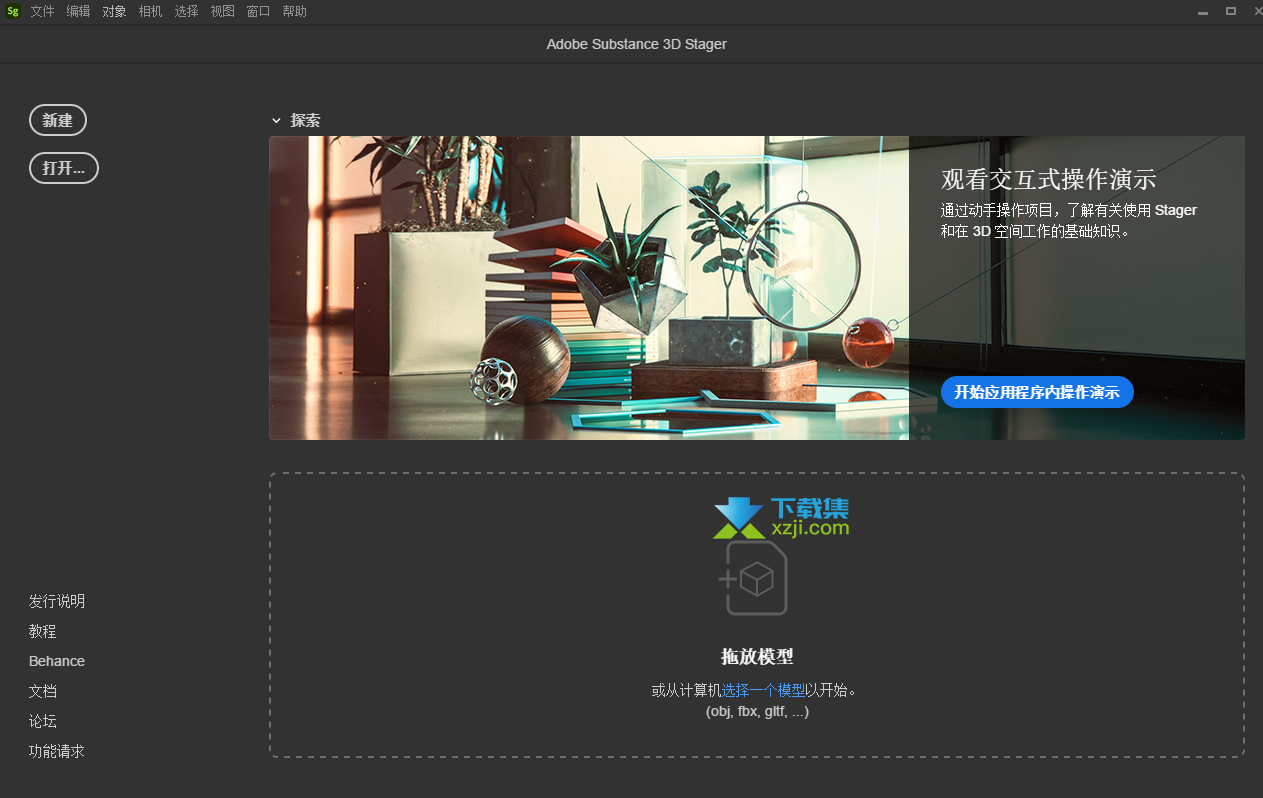Open the 相机 menu
Viewport: 1263px width, 798px height.
tap(150, 12)
